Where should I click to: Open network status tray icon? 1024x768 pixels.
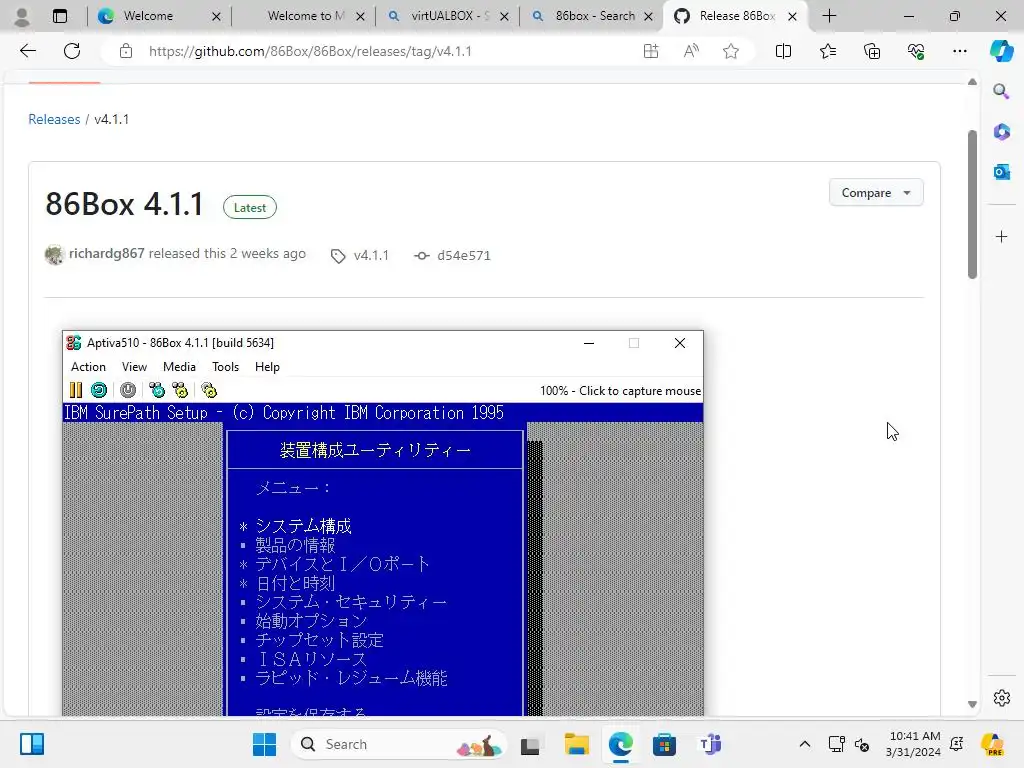click(836, 744)
